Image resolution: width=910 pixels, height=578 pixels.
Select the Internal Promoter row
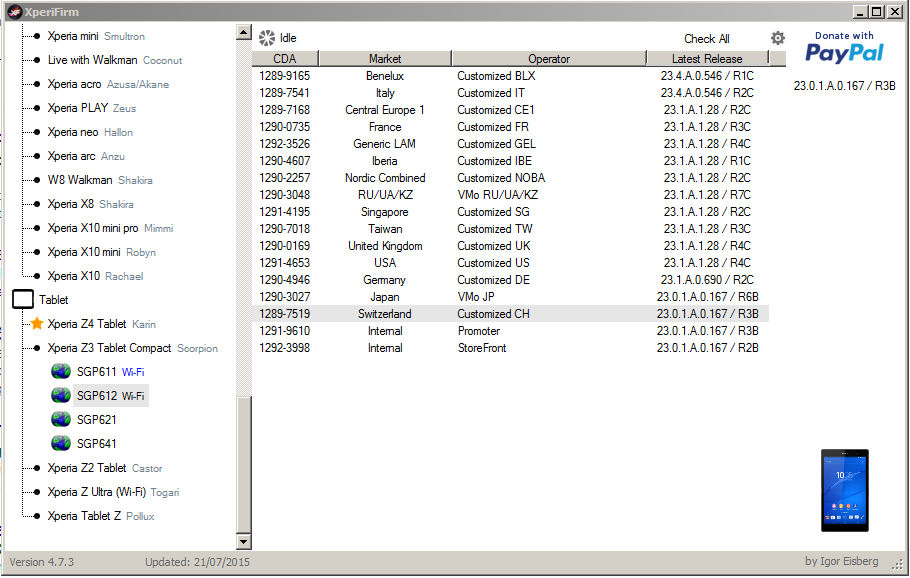(x=511, y=331)
